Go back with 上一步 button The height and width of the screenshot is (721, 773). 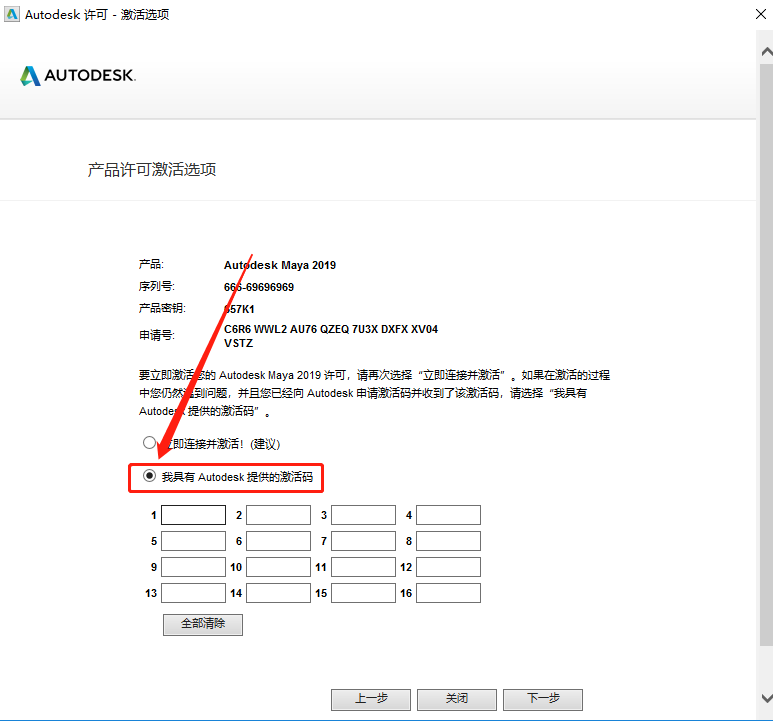click(x=371, y=699)
